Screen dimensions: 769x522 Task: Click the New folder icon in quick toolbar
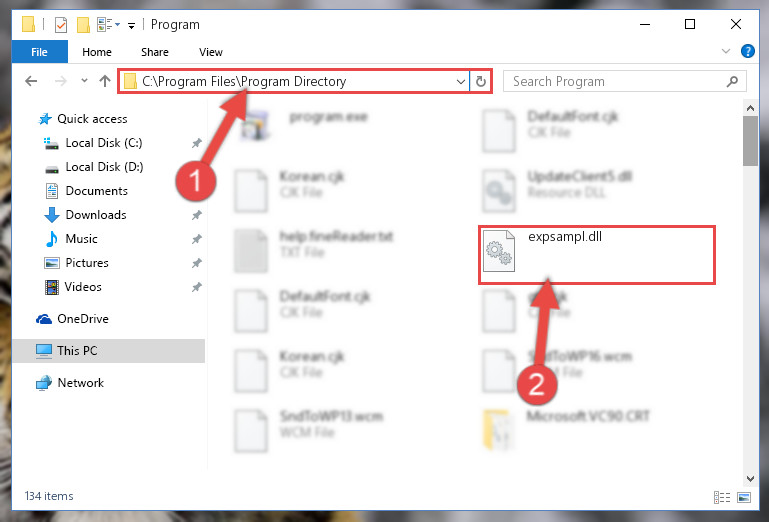point(83,24)
